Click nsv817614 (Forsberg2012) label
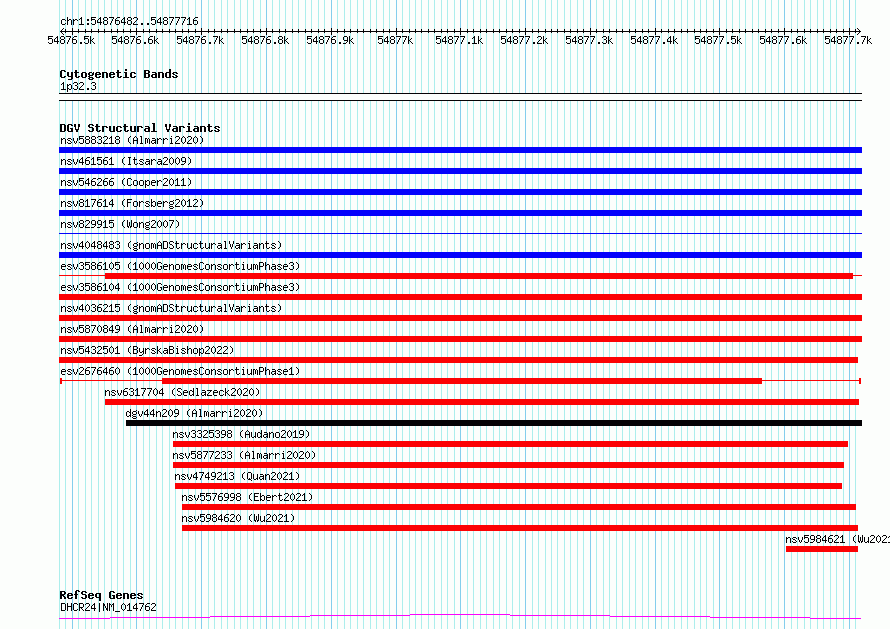The image size is (890, 629). tap(132, 203)
